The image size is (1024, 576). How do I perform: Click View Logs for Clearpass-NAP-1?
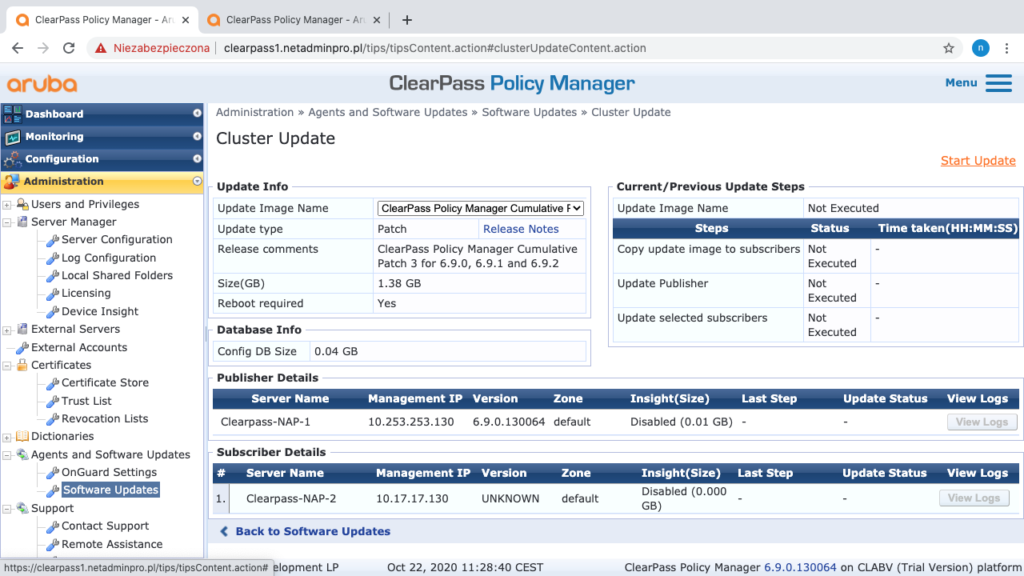pos(981,422)
